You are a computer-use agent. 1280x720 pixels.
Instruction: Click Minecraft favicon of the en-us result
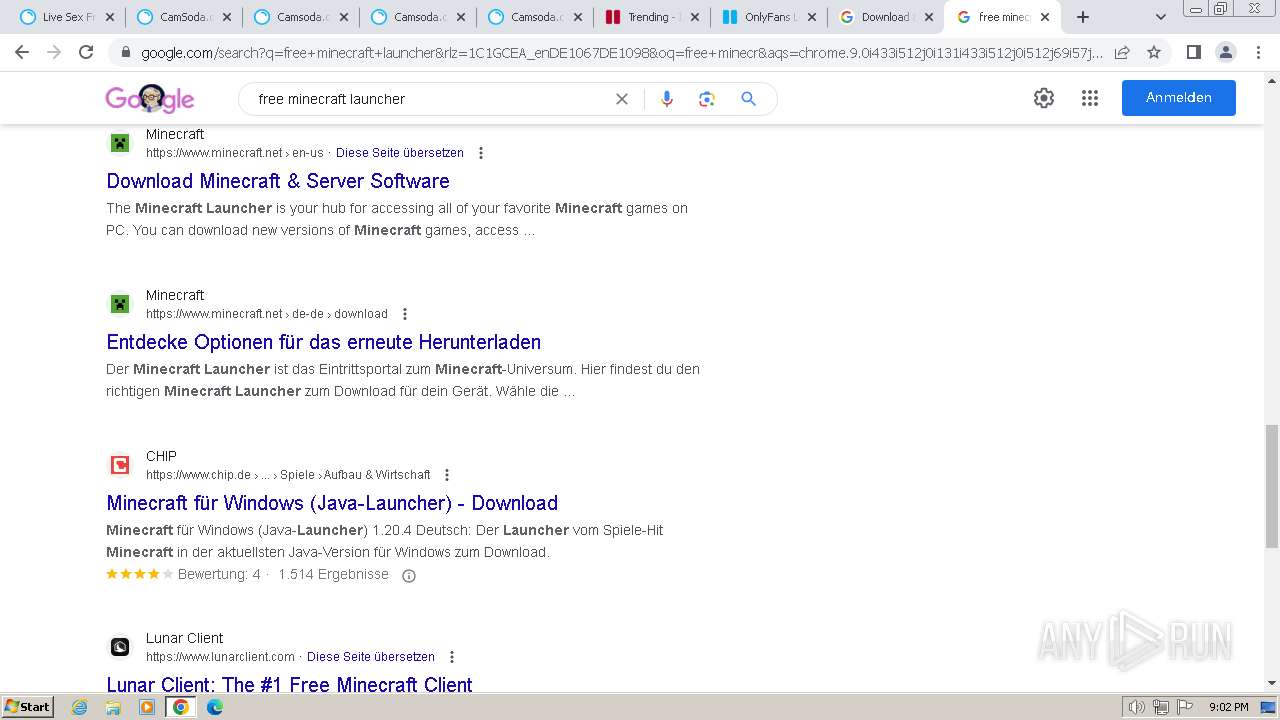pyautogui.click(x=120, y=143)
